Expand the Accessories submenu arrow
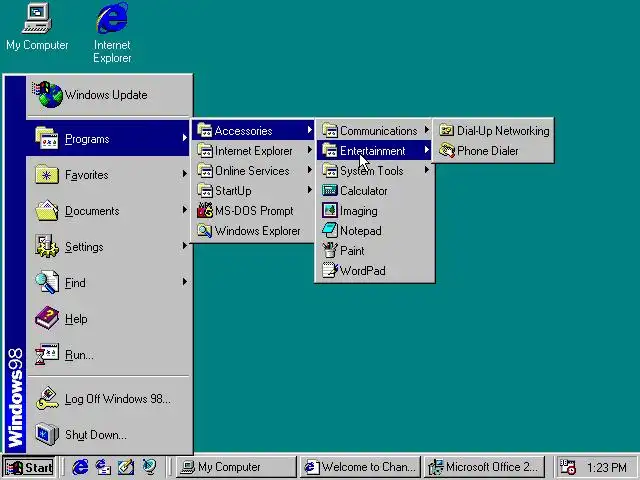The height and width of the screenshot is (480, 640). [x=310, y=130]
